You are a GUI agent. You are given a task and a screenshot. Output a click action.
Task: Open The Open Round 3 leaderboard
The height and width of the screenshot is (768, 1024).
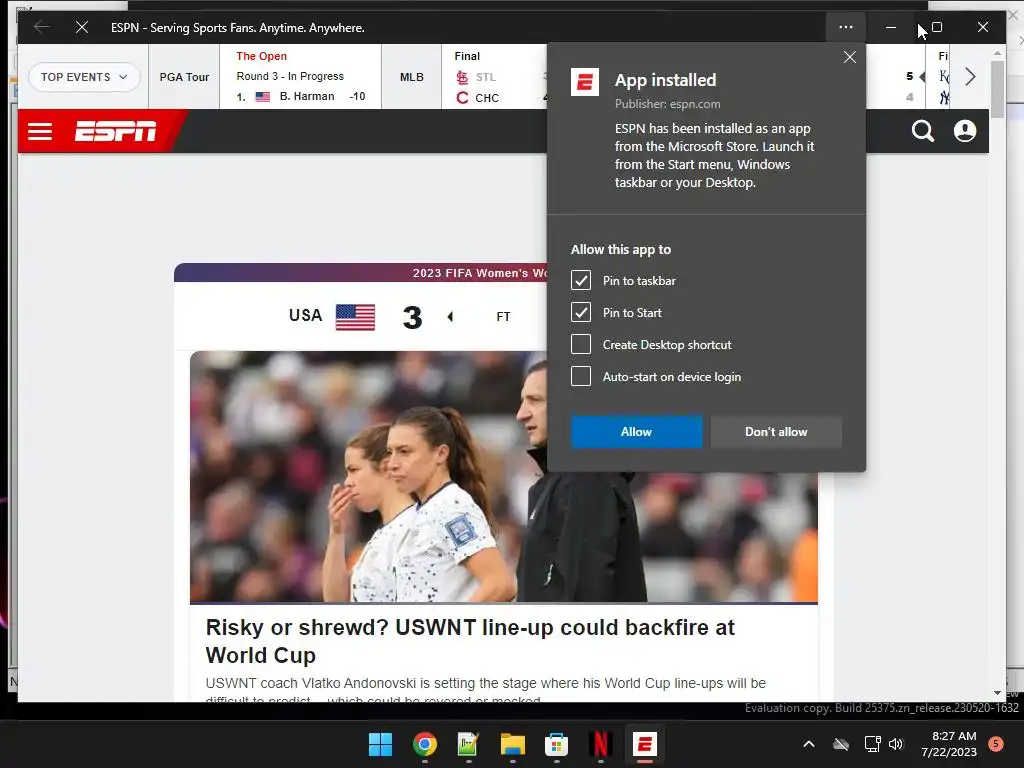(300, 76)
